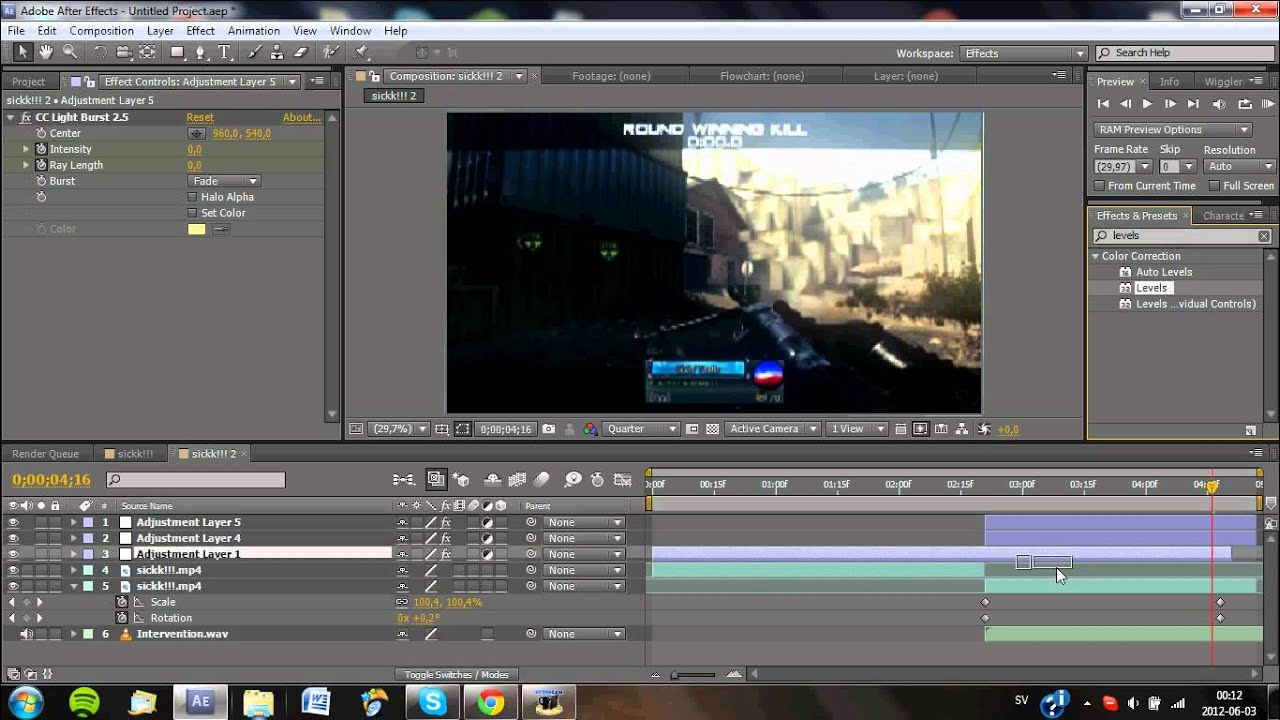Select the Rectangle shape tool

[x=178, y=52]
